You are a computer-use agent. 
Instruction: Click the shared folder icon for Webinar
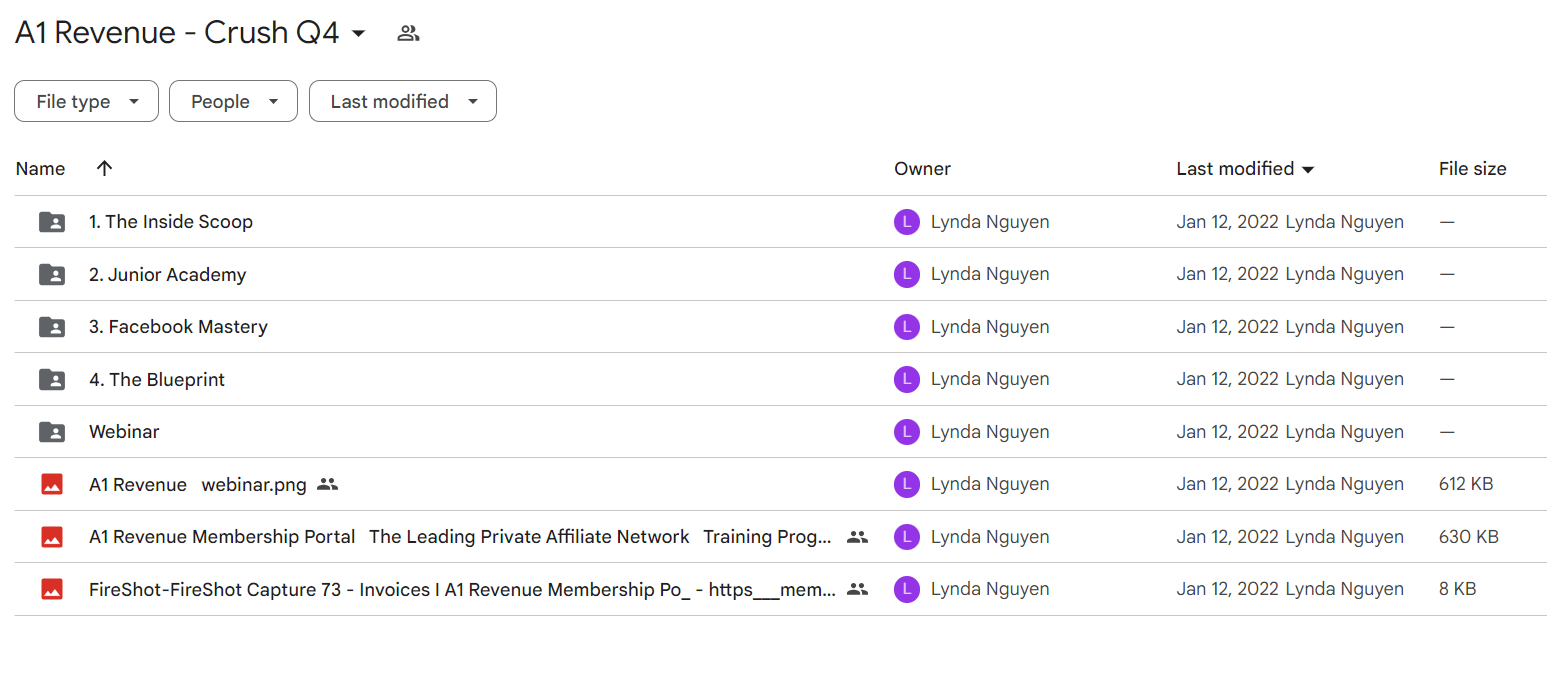click(52, 432)
